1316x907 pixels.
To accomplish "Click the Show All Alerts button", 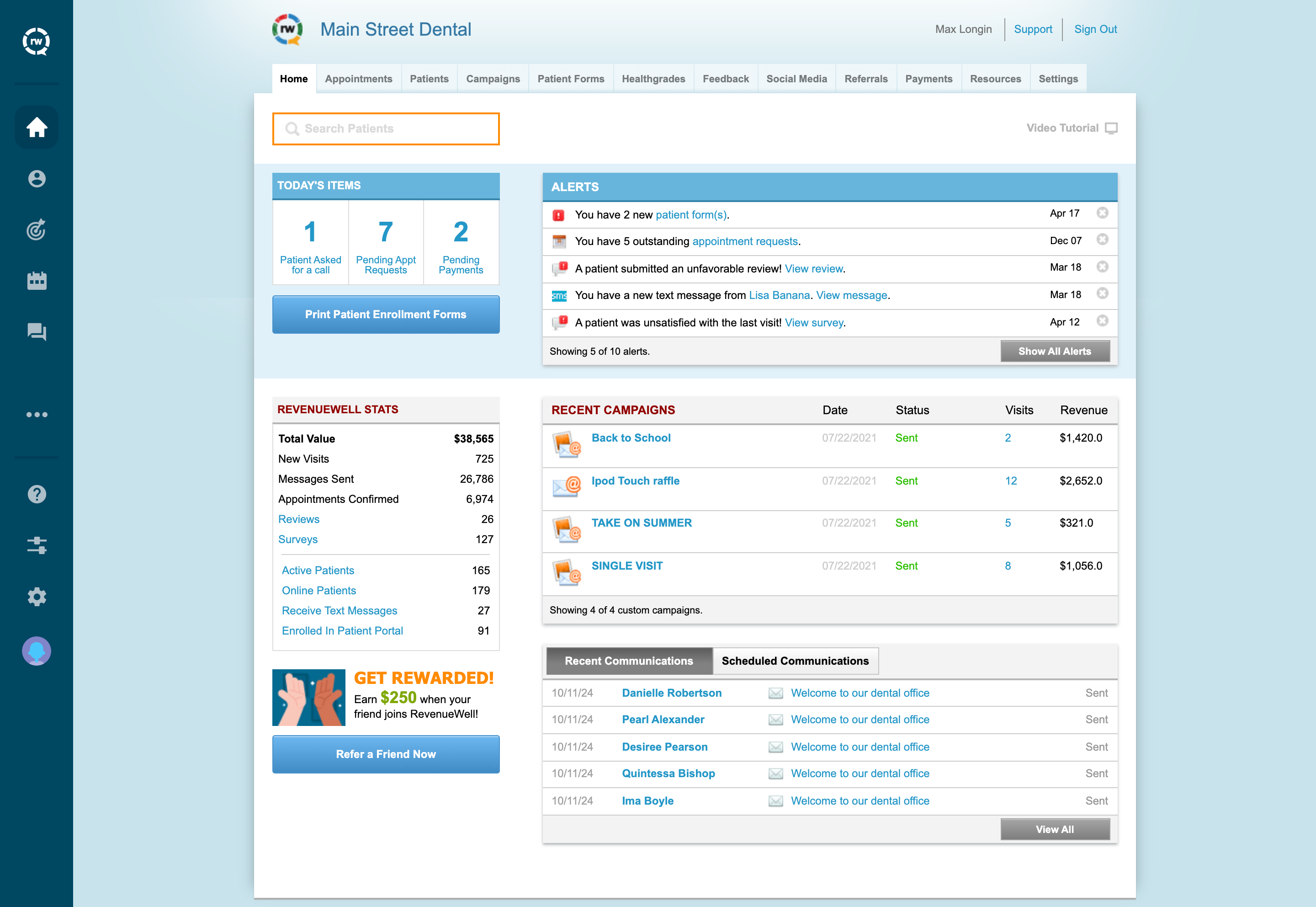I will [x=1055, y=351].
